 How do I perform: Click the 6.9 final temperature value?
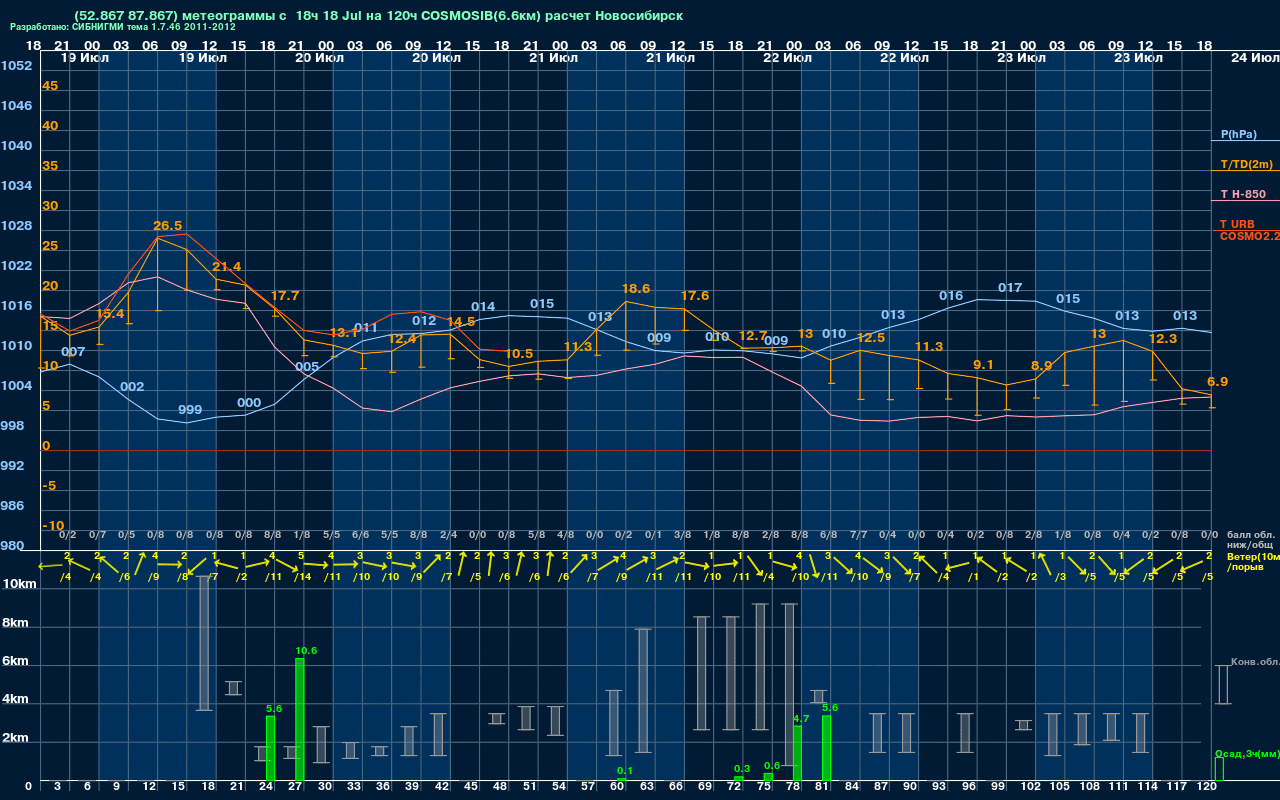1218,382
